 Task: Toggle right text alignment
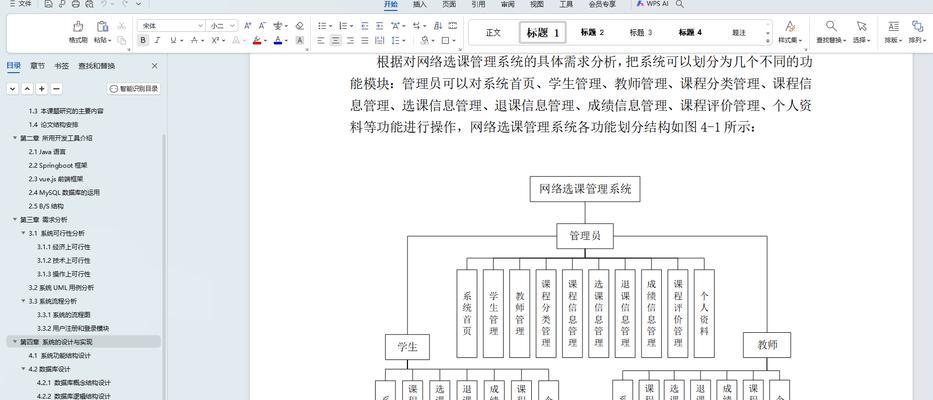pos(350,40)
